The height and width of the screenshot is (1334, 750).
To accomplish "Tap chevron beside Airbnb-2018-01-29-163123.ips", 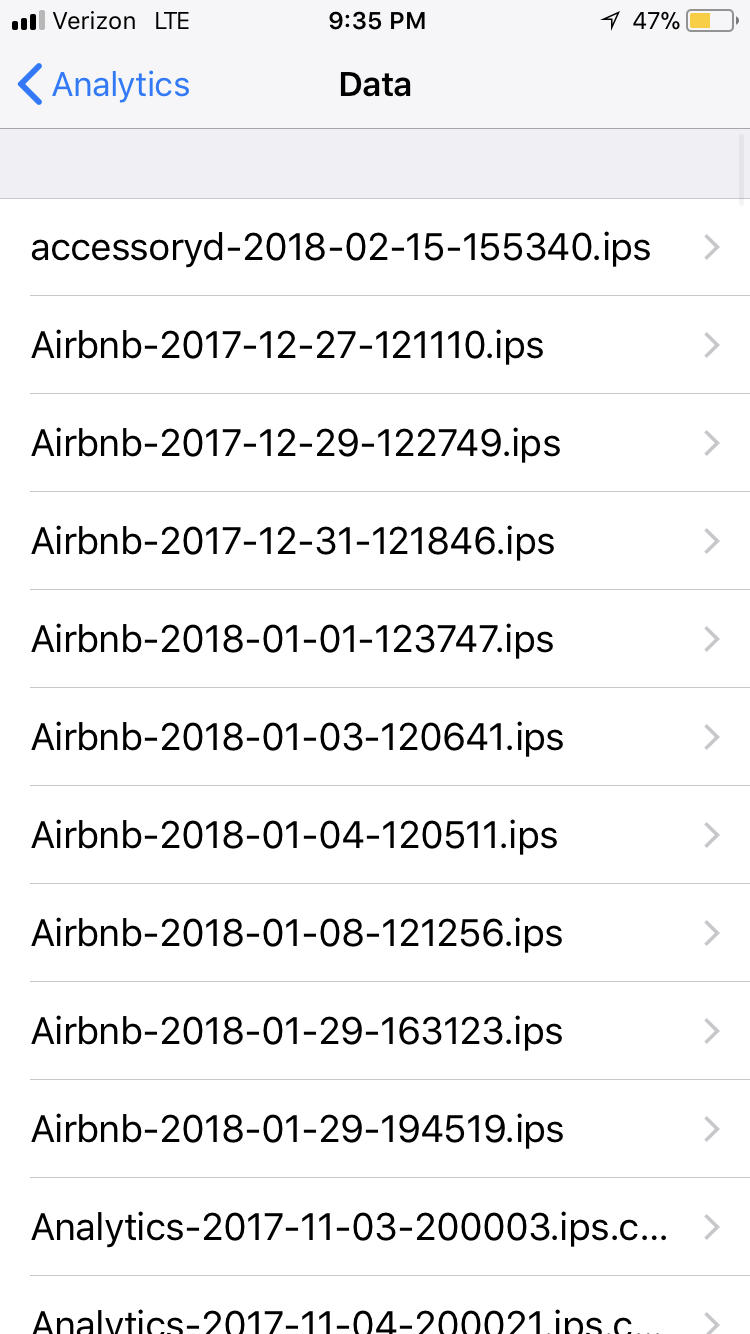I will click(x=712, y=1031).
